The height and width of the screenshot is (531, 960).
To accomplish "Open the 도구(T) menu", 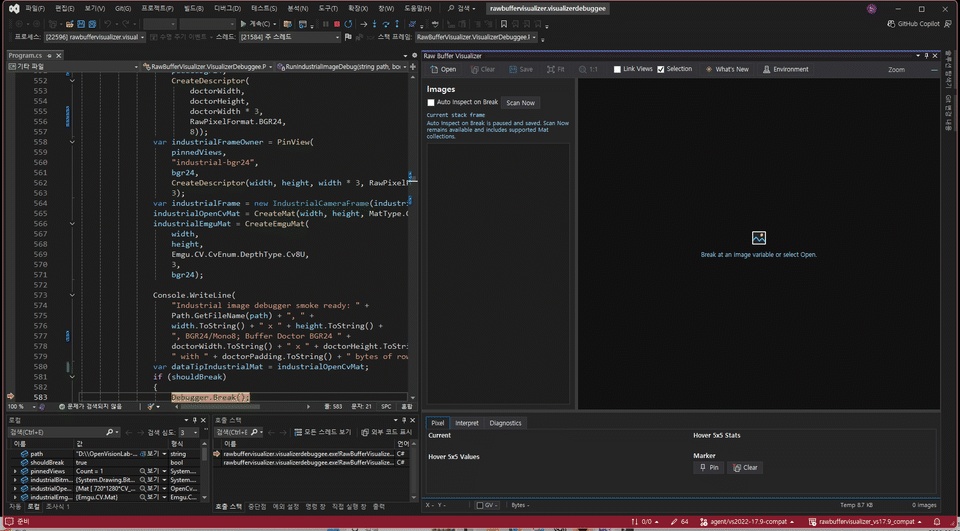I will point(328,9).
